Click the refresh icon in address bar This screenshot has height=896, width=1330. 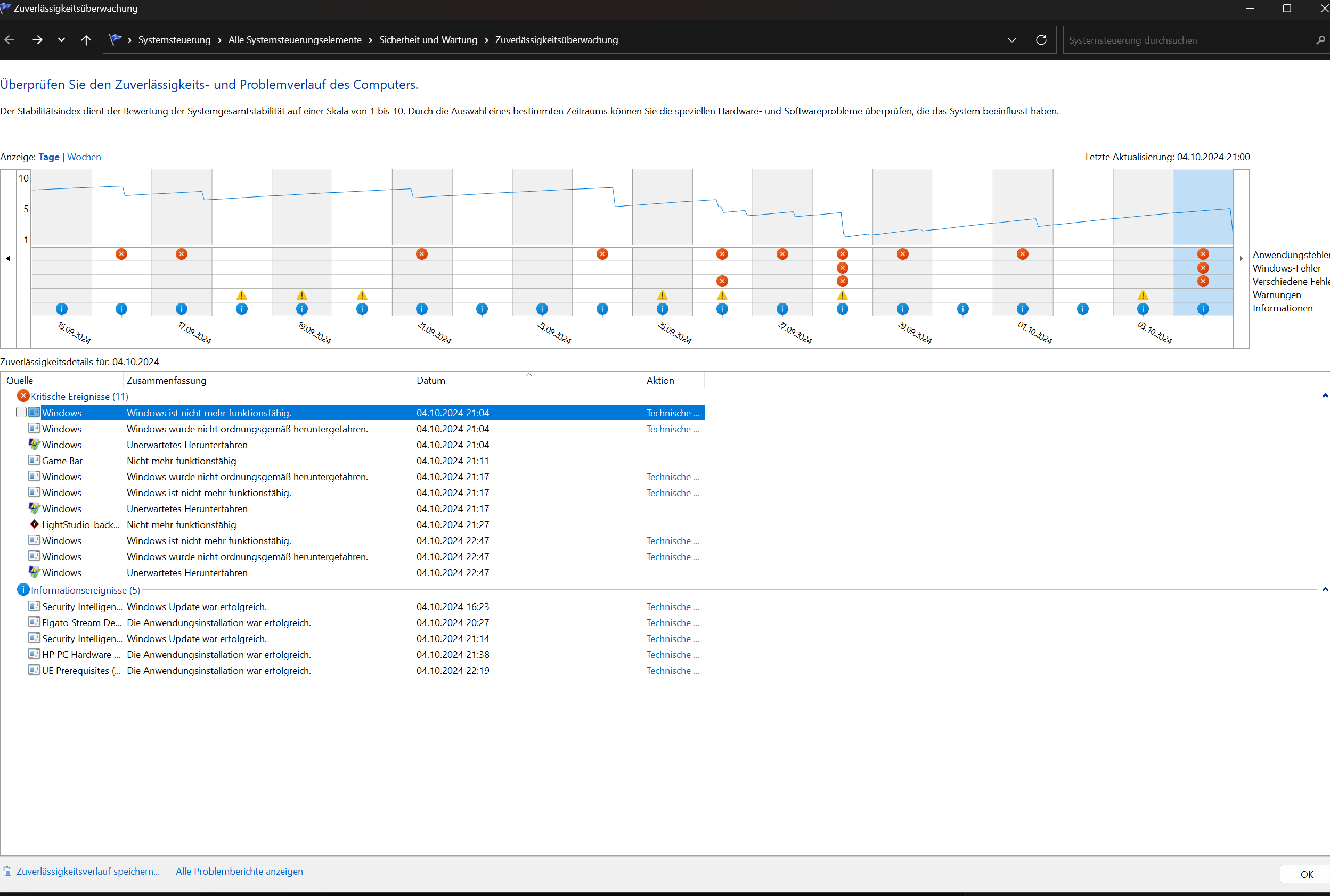point(1041,40)
